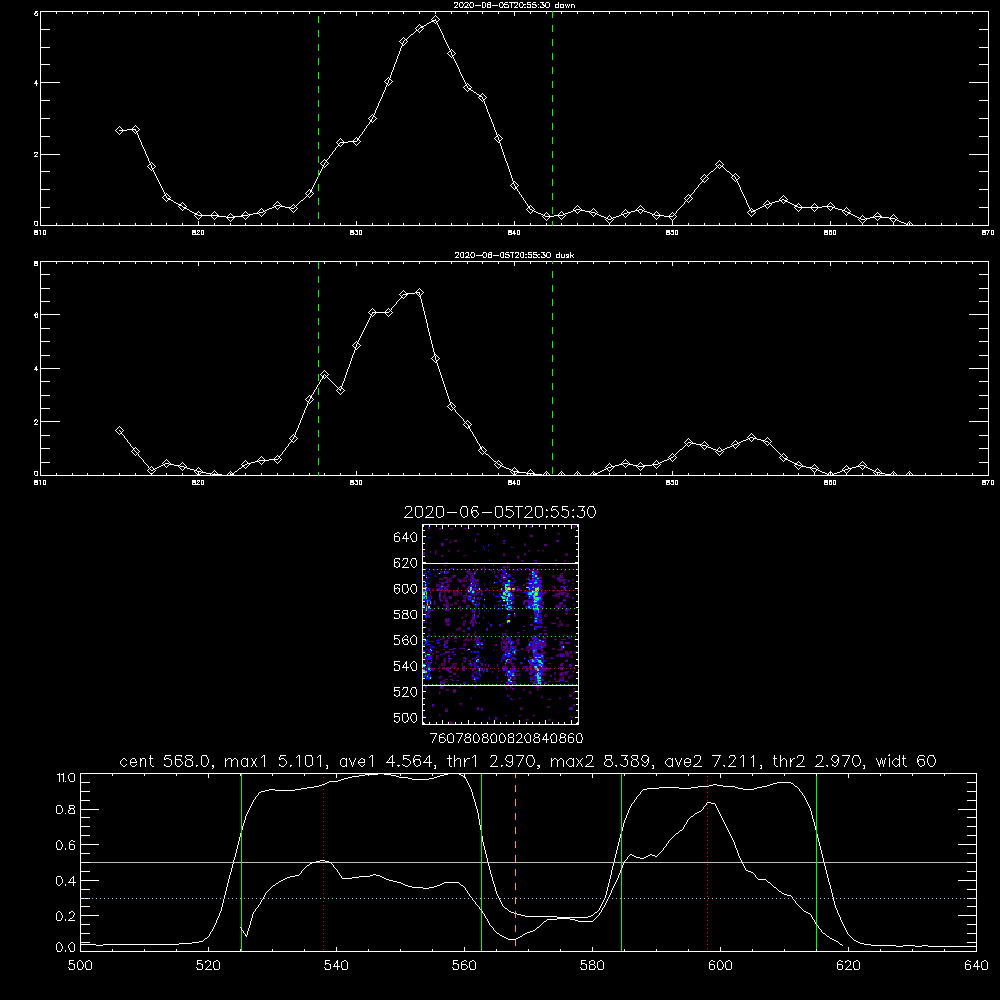Click the heatmap image thumbnail

coord(500,624)
